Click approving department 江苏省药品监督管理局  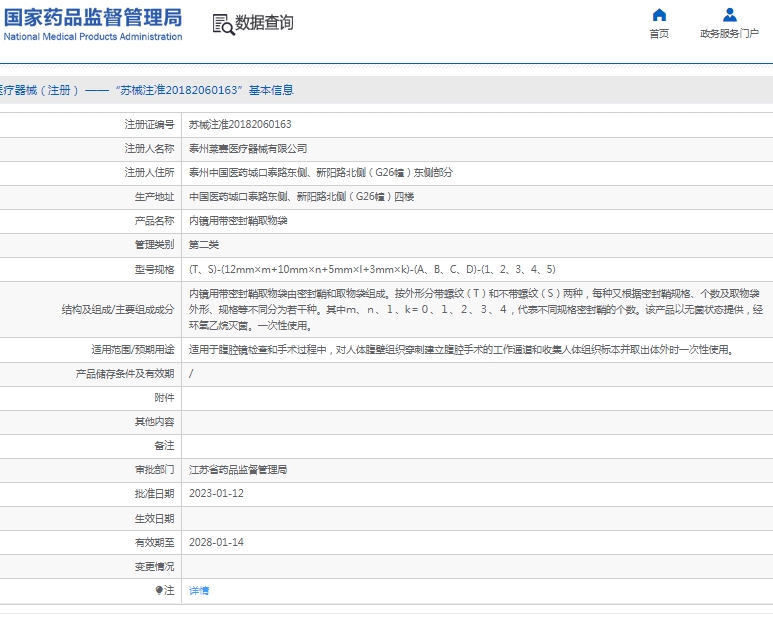pos(238,470)
